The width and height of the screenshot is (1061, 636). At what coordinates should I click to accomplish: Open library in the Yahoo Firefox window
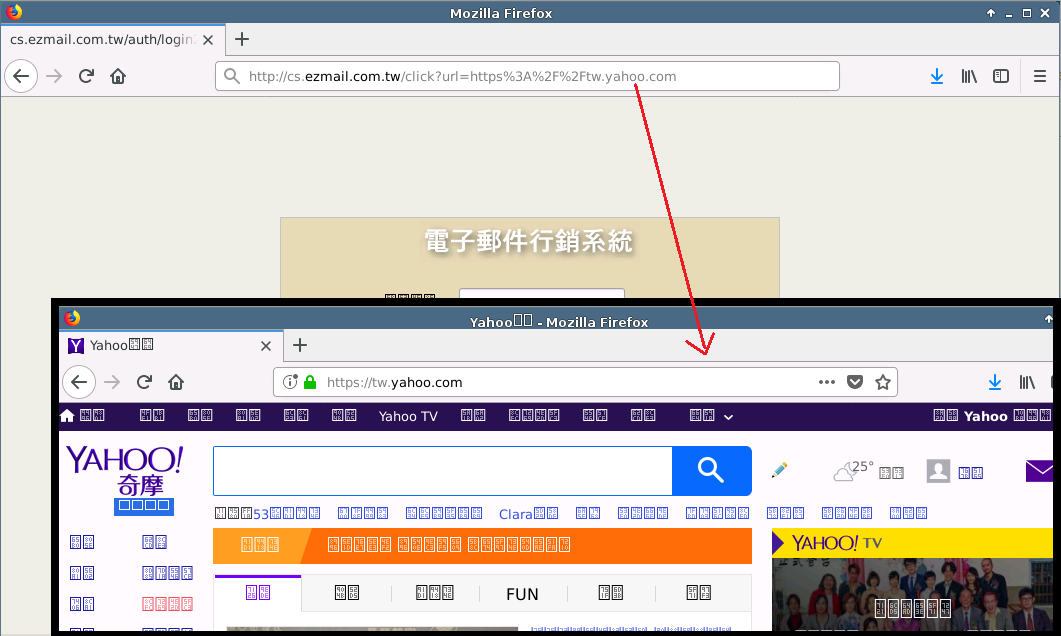pyautogui.click(x=1027, y=382)
